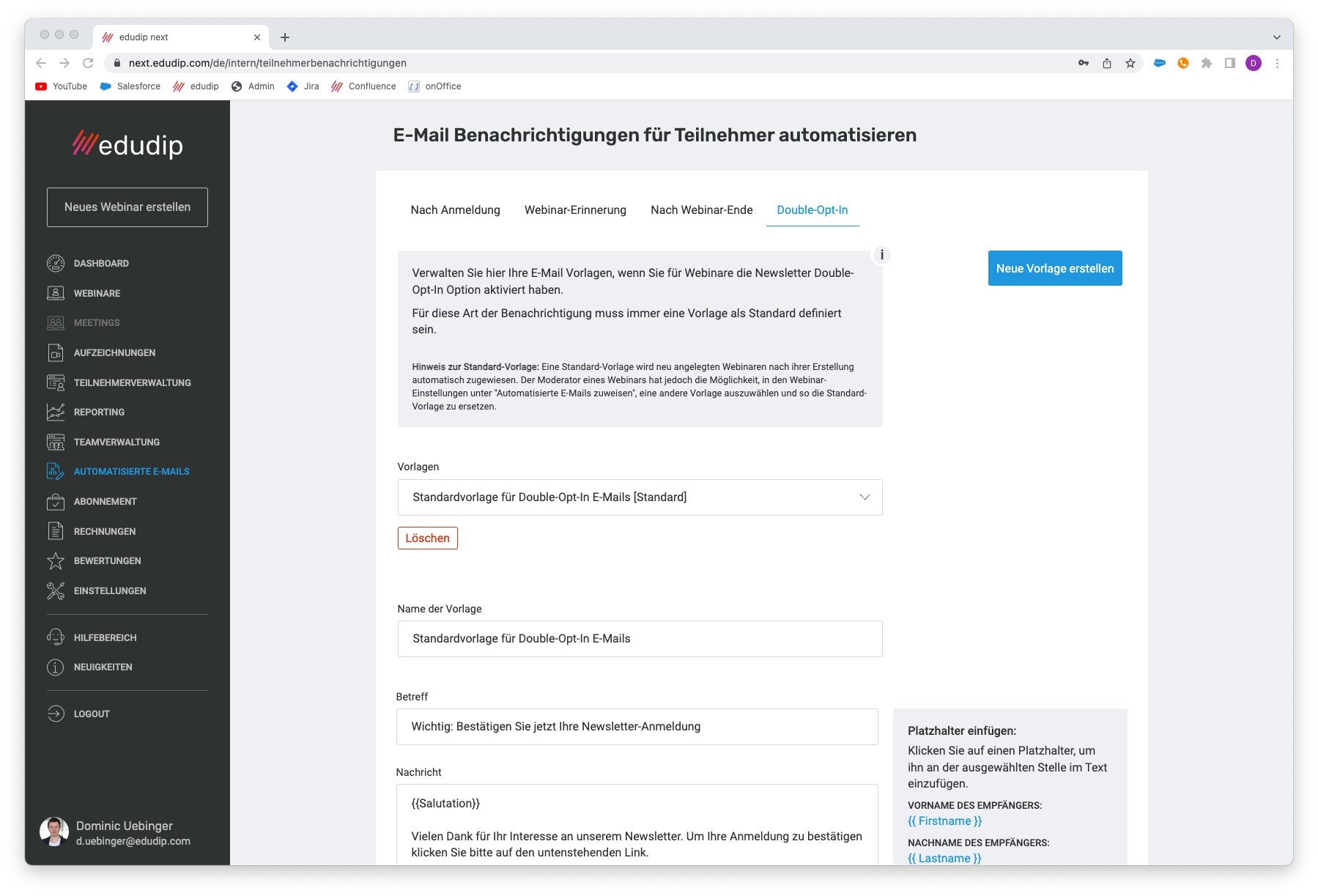Click the info icon on hint box
Screen dimensions: 1318x896
click(881, 255)
